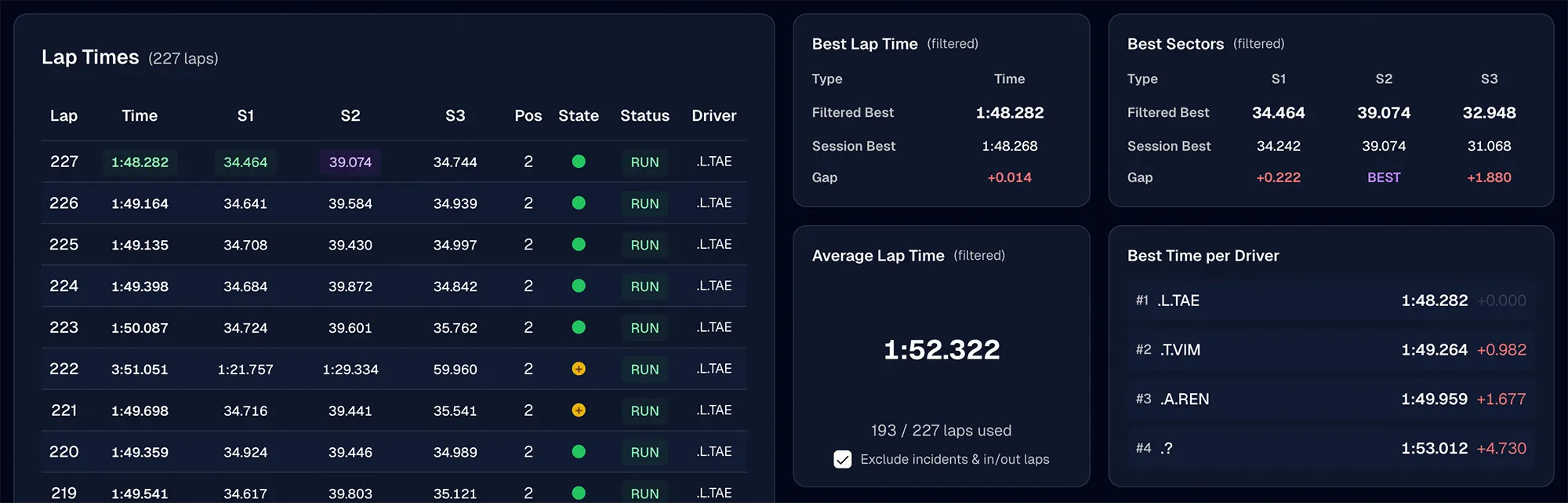Toggle the highlighted lap time 1:48.282 cell
Viewport: 1568px width, 503px height.
pos(140,162)
